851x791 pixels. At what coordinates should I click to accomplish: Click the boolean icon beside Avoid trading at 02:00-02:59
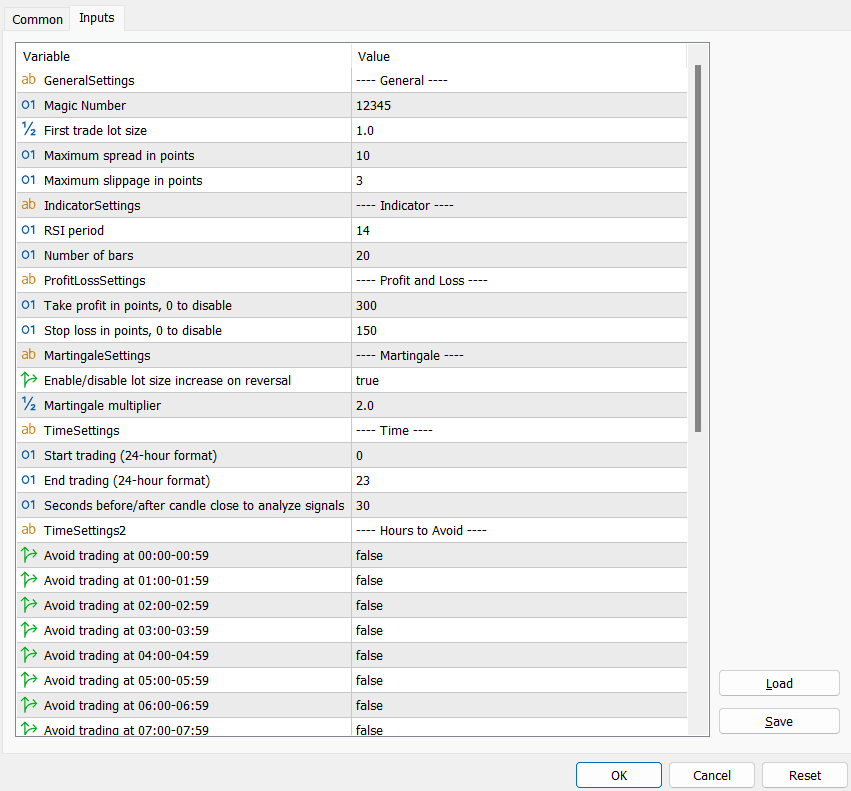pos(29,604)
